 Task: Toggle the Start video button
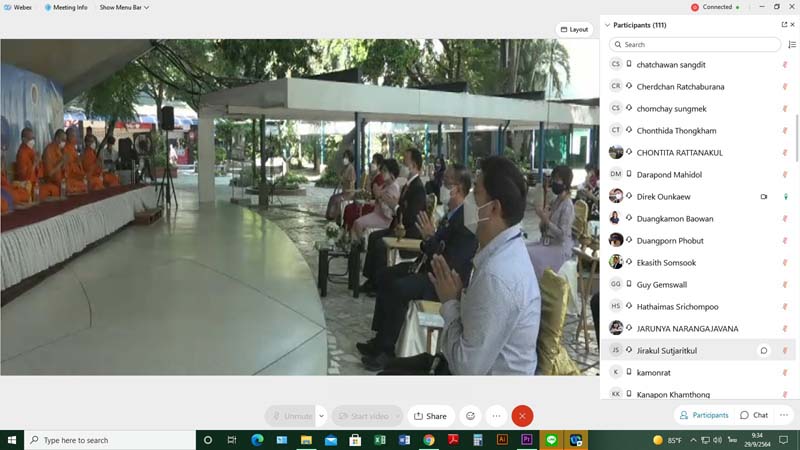click(x=362, y=416)
